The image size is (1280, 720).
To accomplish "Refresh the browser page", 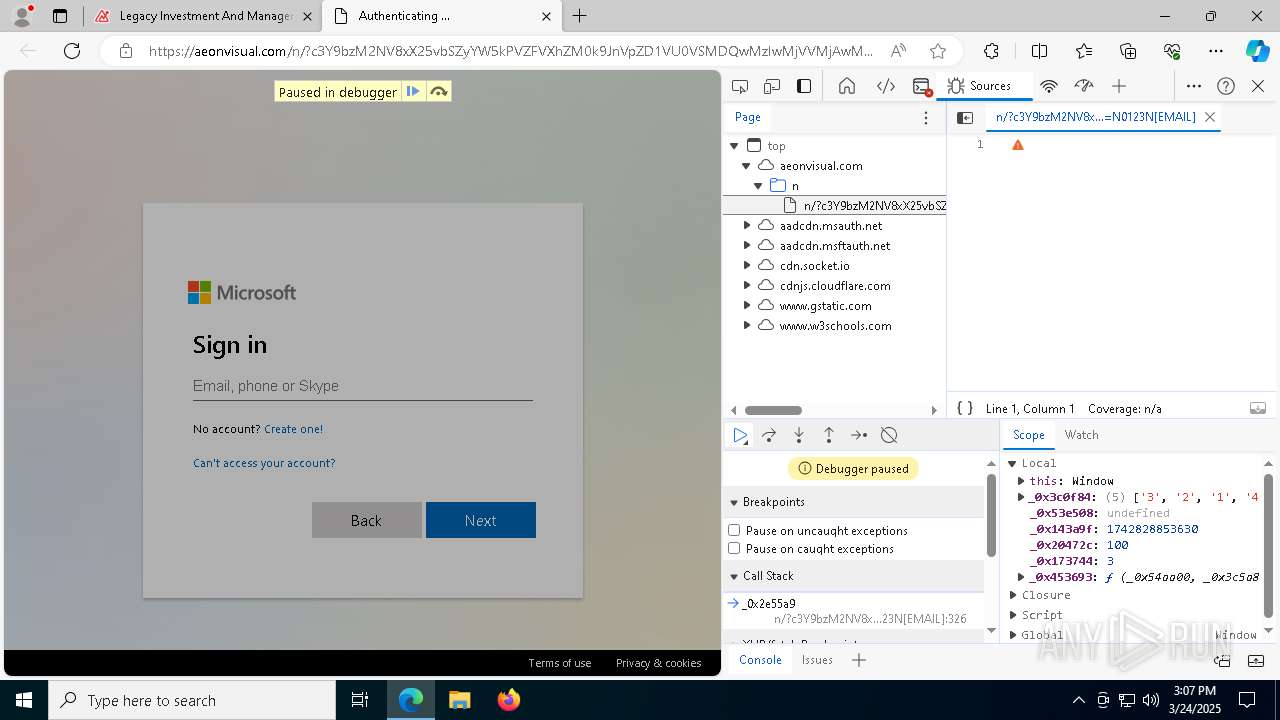I will coord(72,51).
